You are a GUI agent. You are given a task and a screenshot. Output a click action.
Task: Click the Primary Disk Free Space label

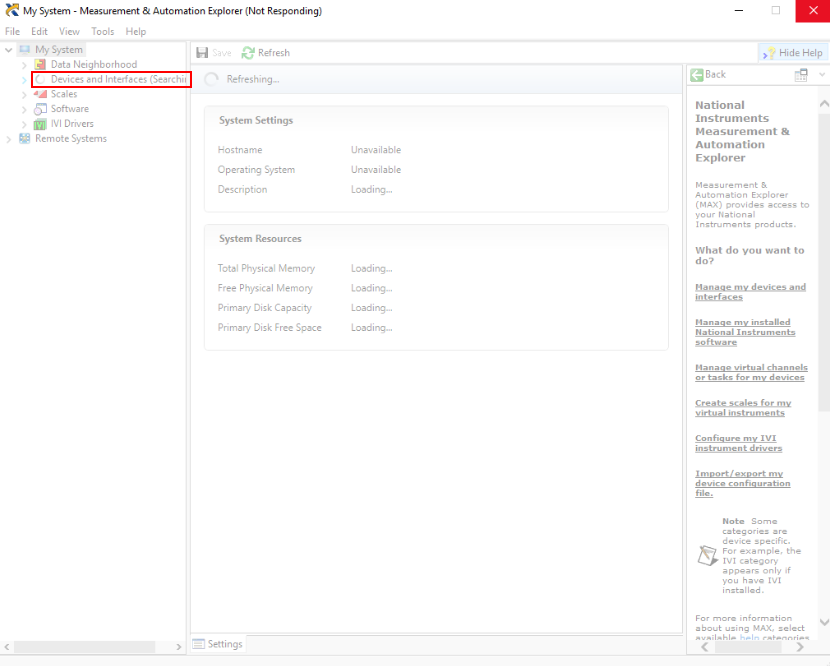point(269,328)
